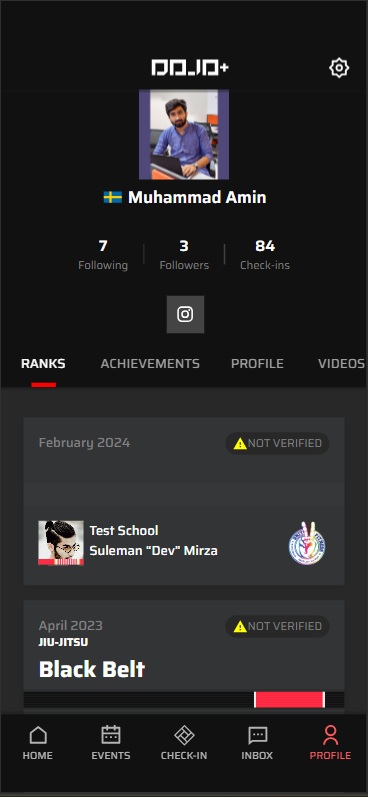View the 3 Followers list
Screen dimensions: 368x797
184,255
